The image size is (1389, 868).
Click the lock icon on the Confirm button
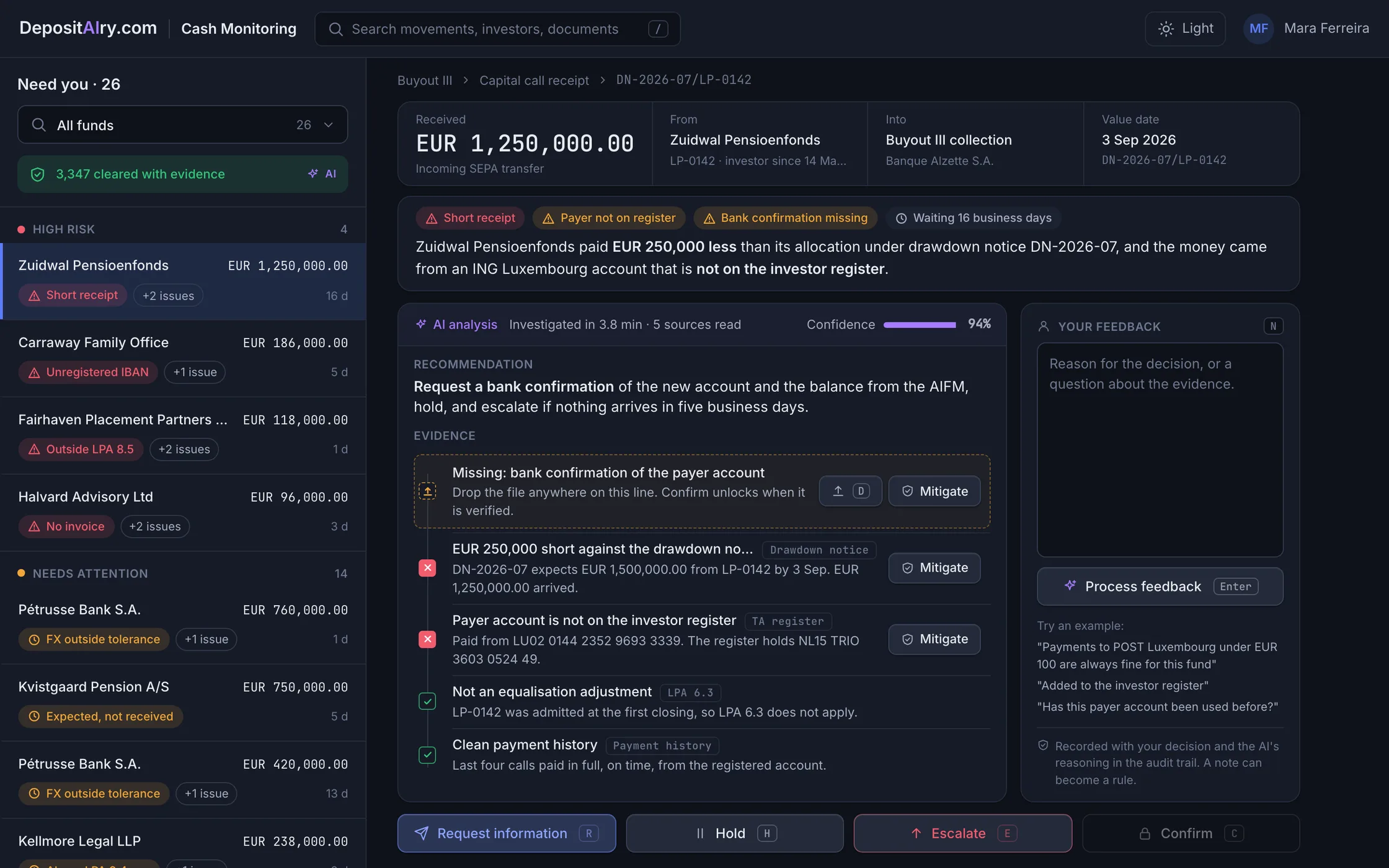[x=1145, y=834]
